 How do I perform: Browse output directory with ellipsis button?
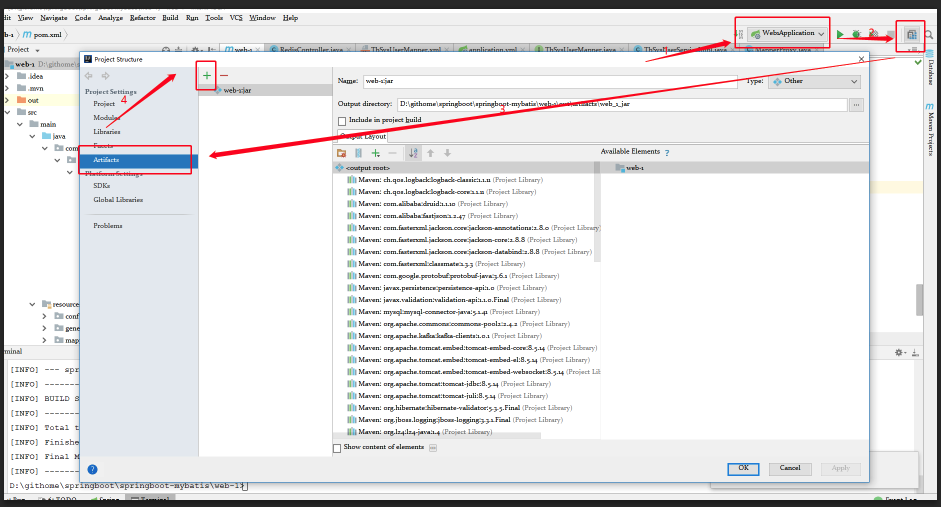[856, 104]
